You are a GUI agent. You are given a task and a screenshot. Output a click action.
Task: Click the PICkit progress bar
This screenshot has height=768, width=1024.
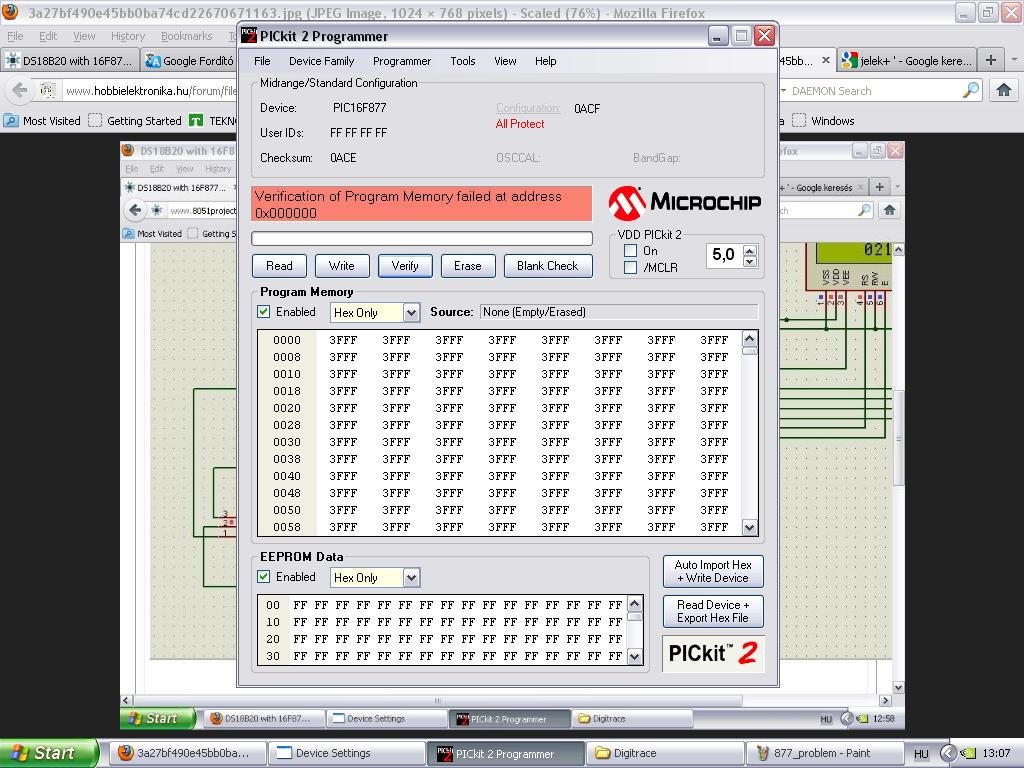[422, 238]
